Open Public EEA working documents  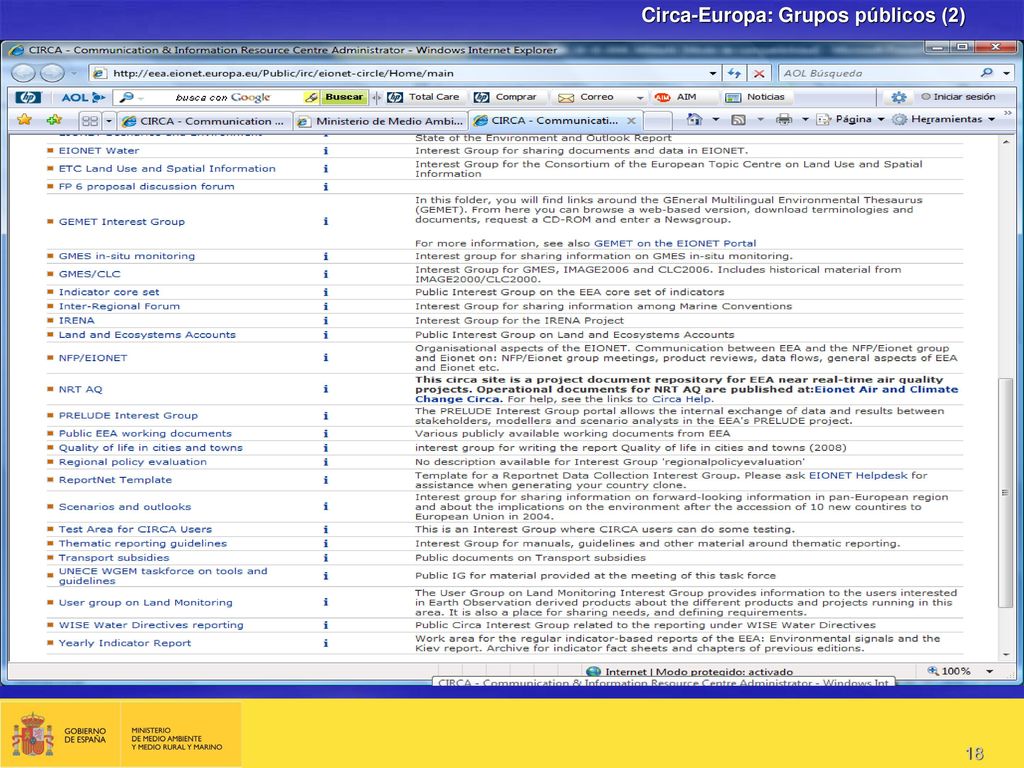pyautogui.click(x=145, y=434)
